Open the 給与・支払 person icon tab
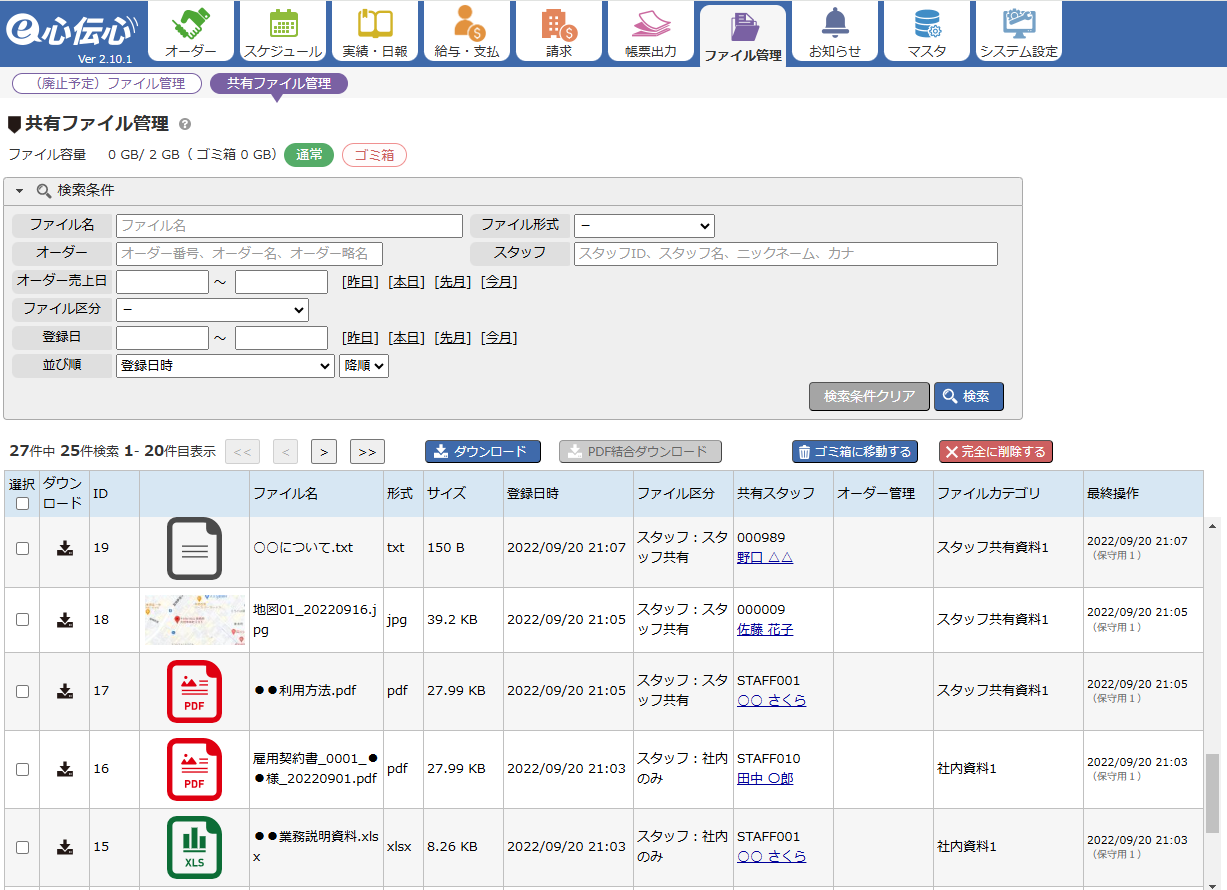The width and height of the screenshot is (1227, 890). click(467, 32)
